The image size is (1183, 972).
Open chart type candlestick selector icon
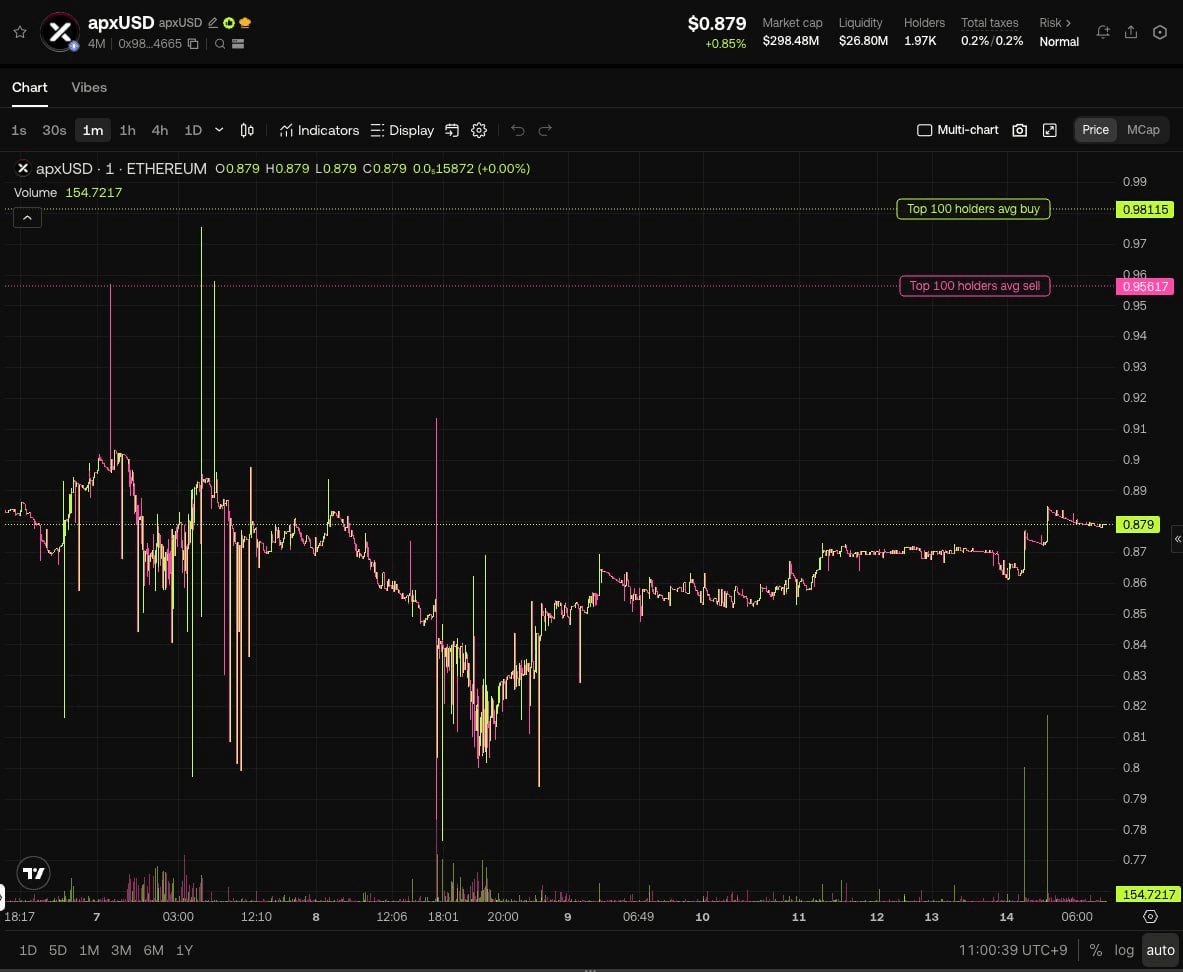247,131
